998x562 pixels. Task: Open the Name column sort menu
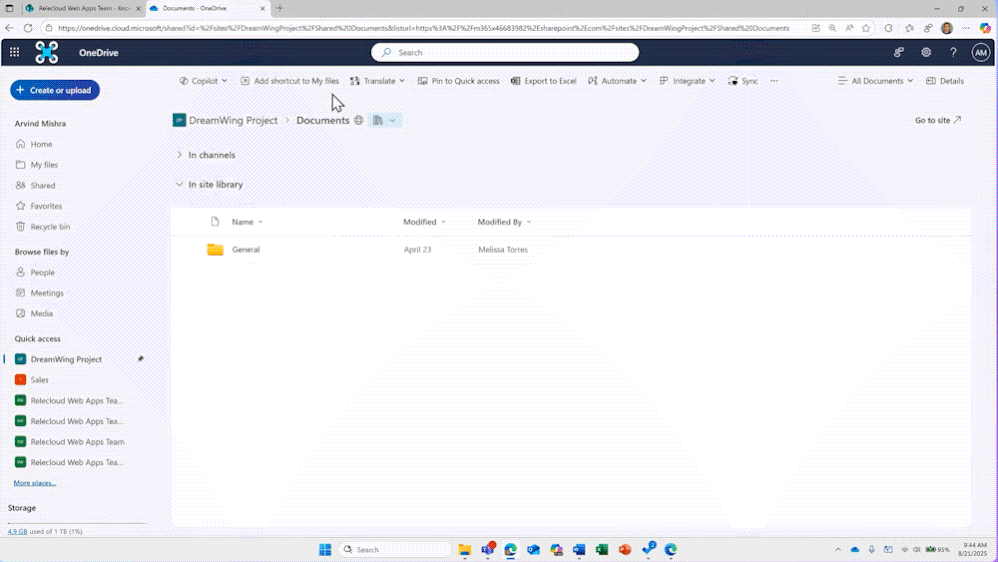tap(248, 221)
